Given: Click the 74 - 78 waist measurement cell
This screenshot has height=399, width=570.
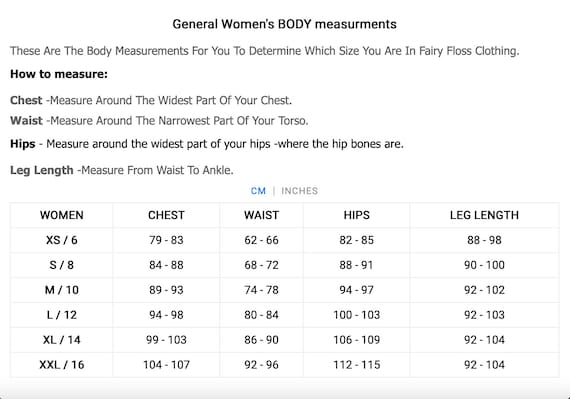Looking at the screenshot, I should pos(261,290).
